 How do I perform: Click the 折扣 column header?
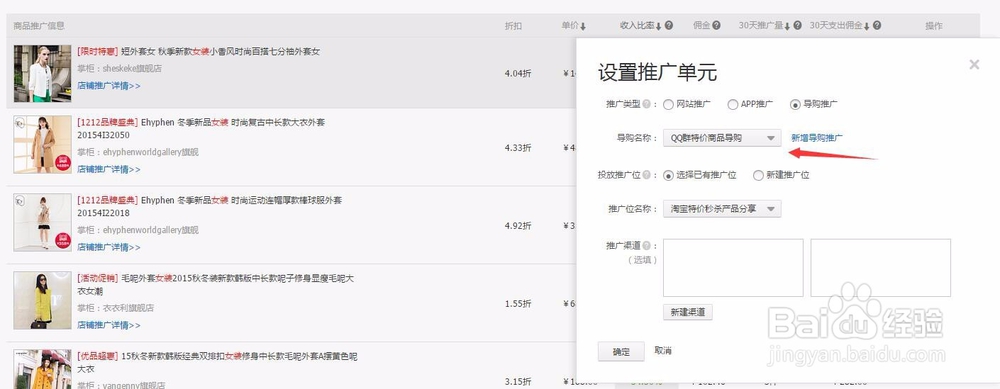coord(513,26)
